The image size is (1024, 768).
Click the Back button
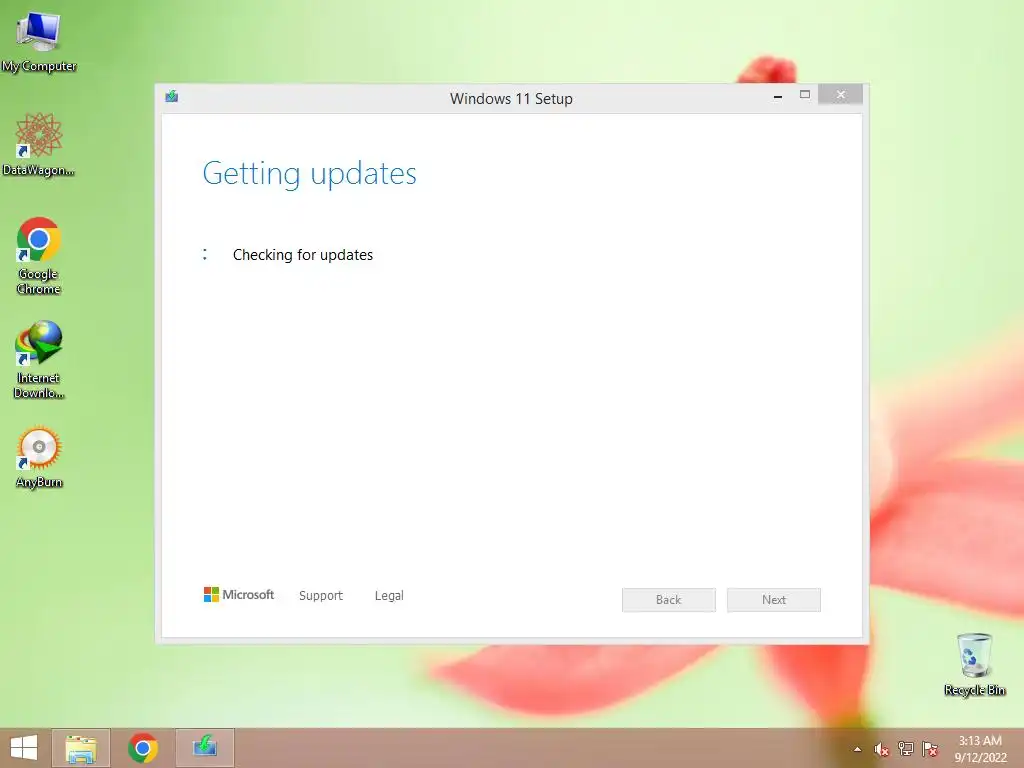[x=669, y=600]
